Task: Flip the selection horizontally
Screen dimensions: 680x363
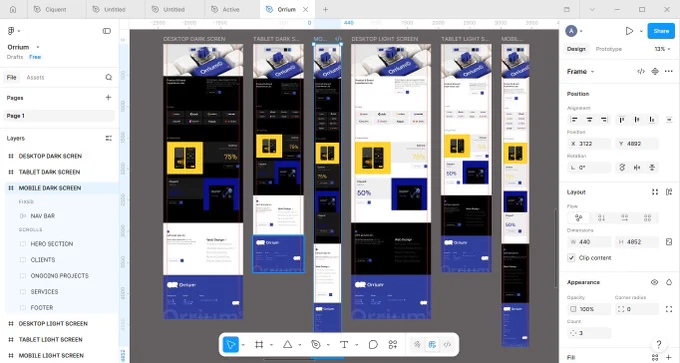Action: point(637,167)
